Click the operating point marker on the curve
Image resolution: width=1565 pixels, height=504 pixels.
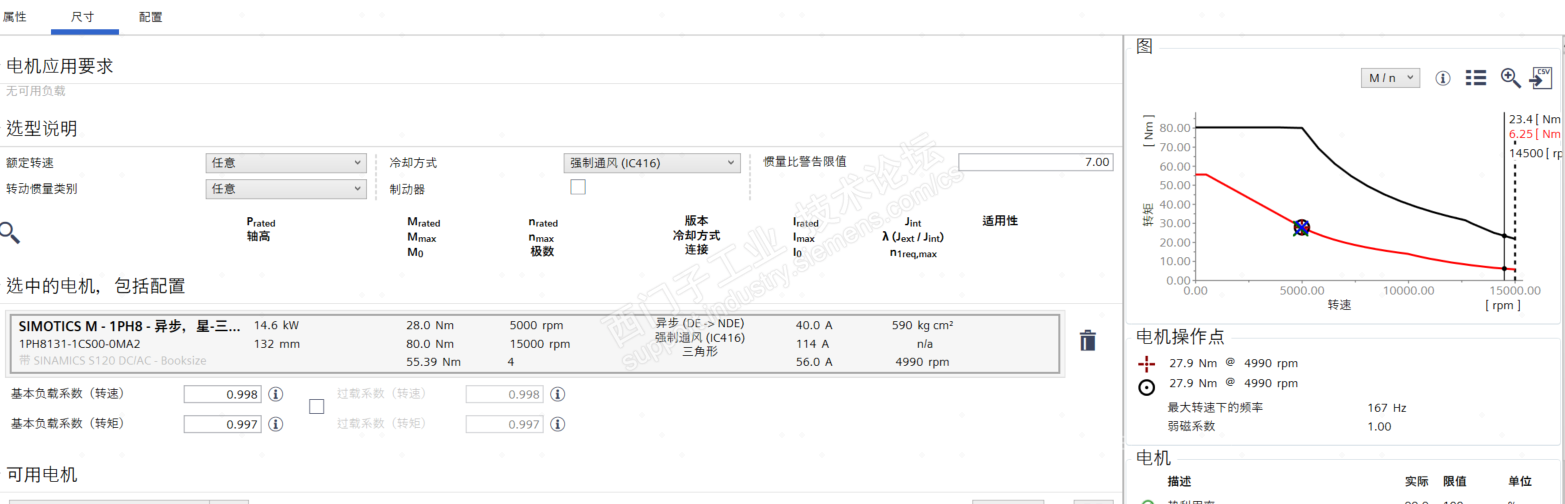click(1301, 228)
